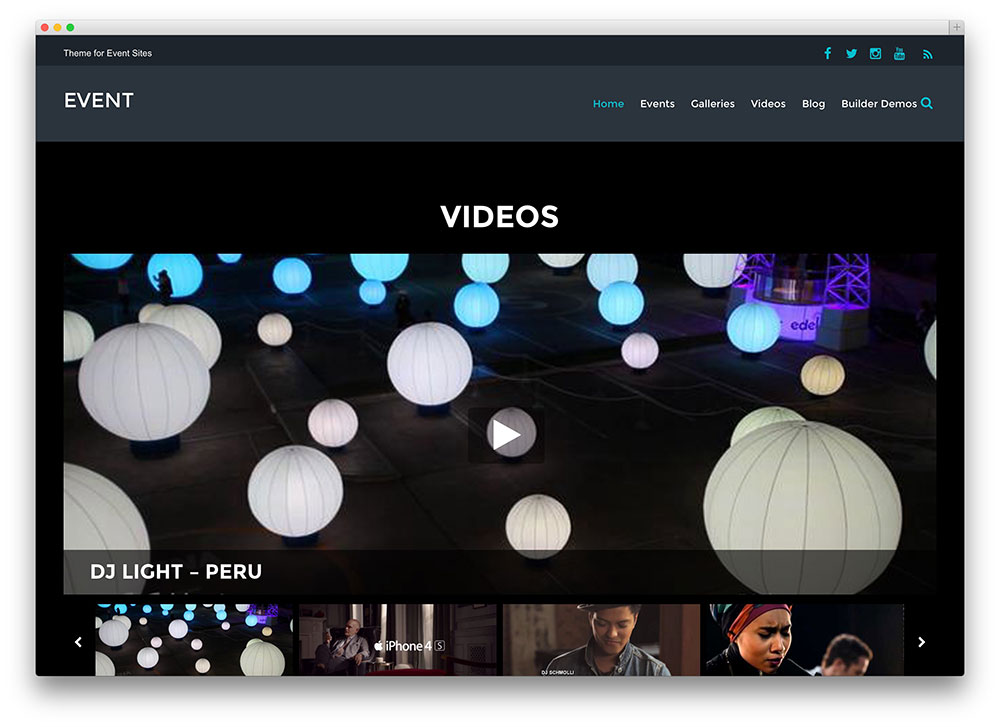
Task: Select the Home menu item
Action: (x=608, y=103)
